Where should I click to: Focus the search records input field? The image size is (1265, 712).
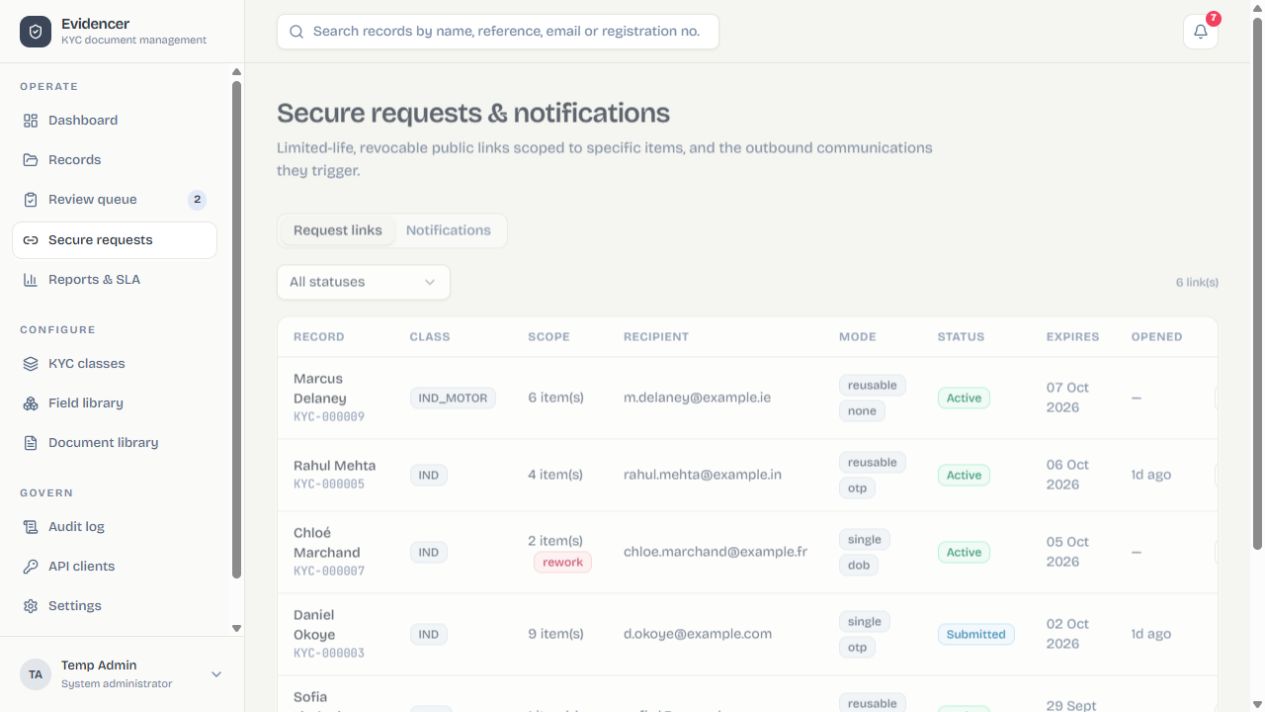pos(498,32)
